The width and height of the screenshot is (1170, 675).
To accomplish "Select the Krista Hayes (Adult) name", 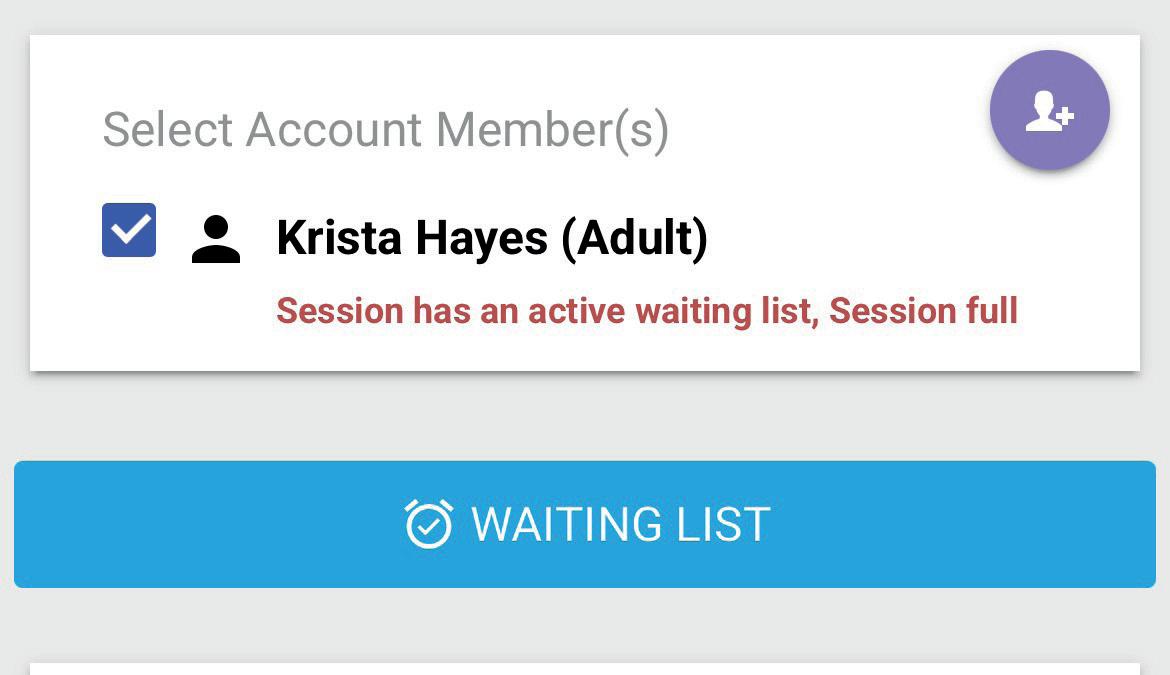I will click(492, 239).
